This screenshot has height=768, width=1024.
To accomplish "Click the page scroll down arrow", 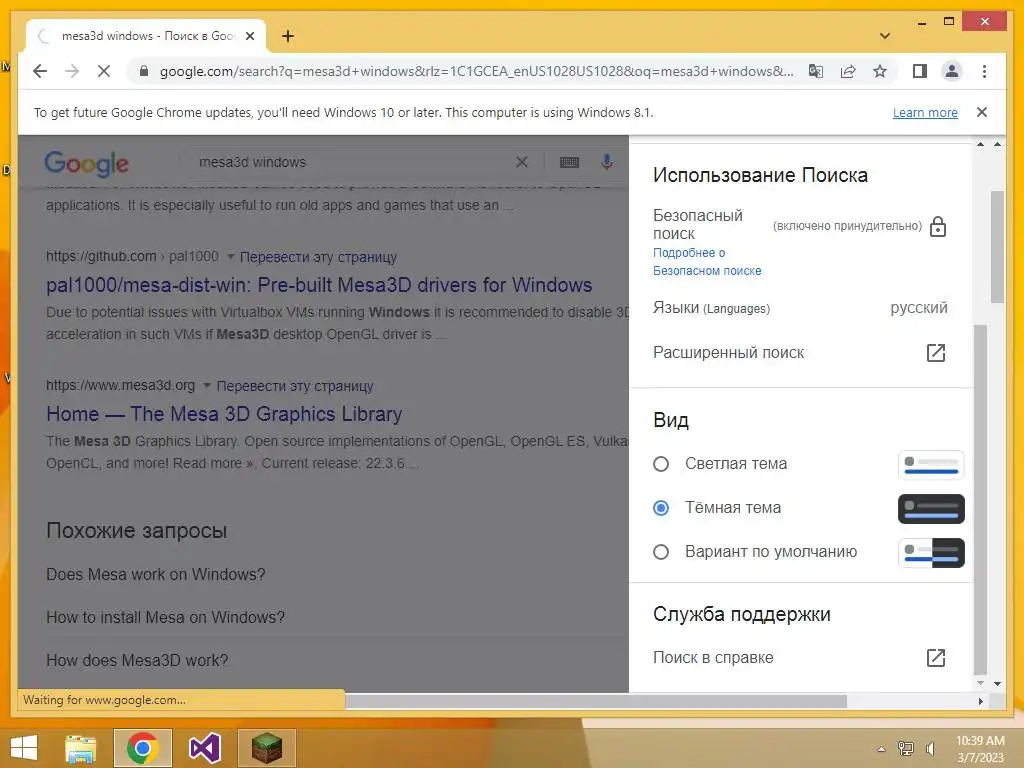I will click(x=997, y=684).
